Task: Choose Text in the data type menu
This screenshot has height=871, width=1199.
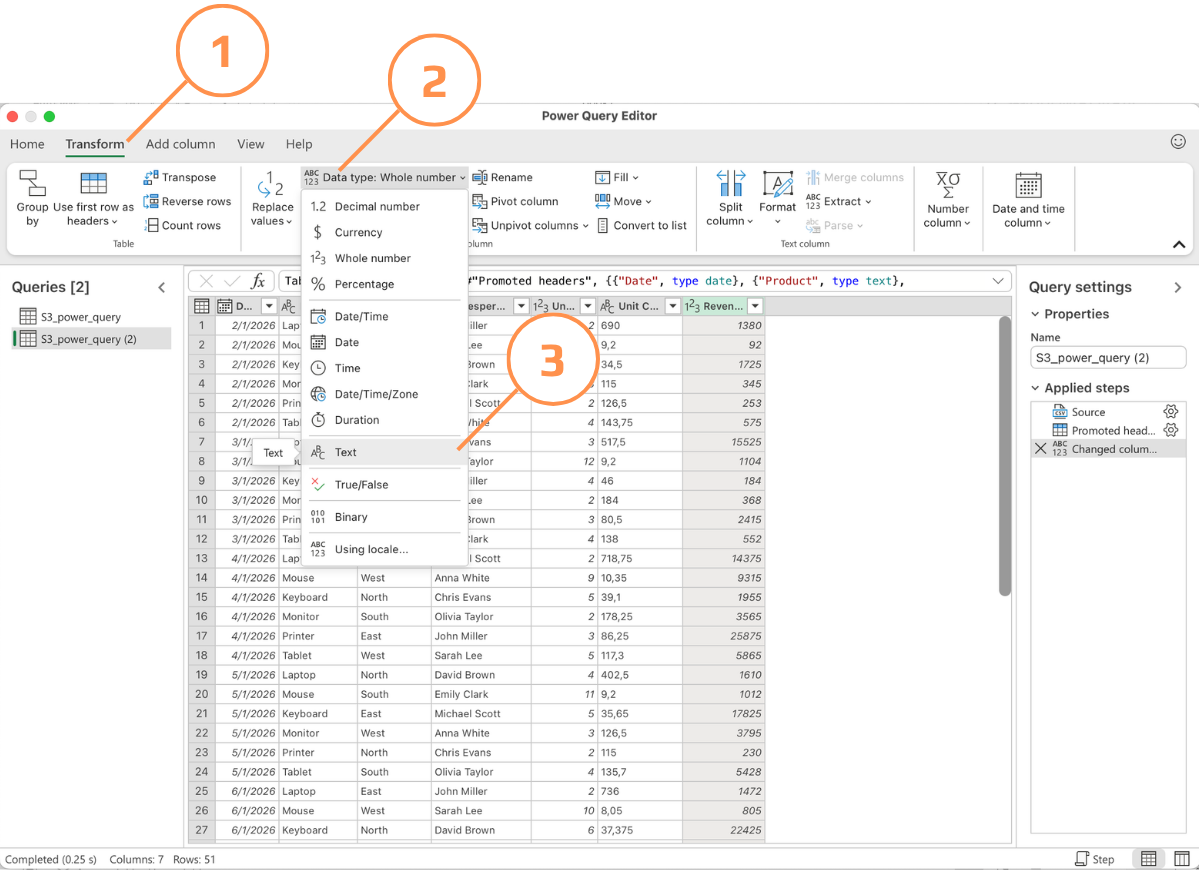Action: click(385, 452)
